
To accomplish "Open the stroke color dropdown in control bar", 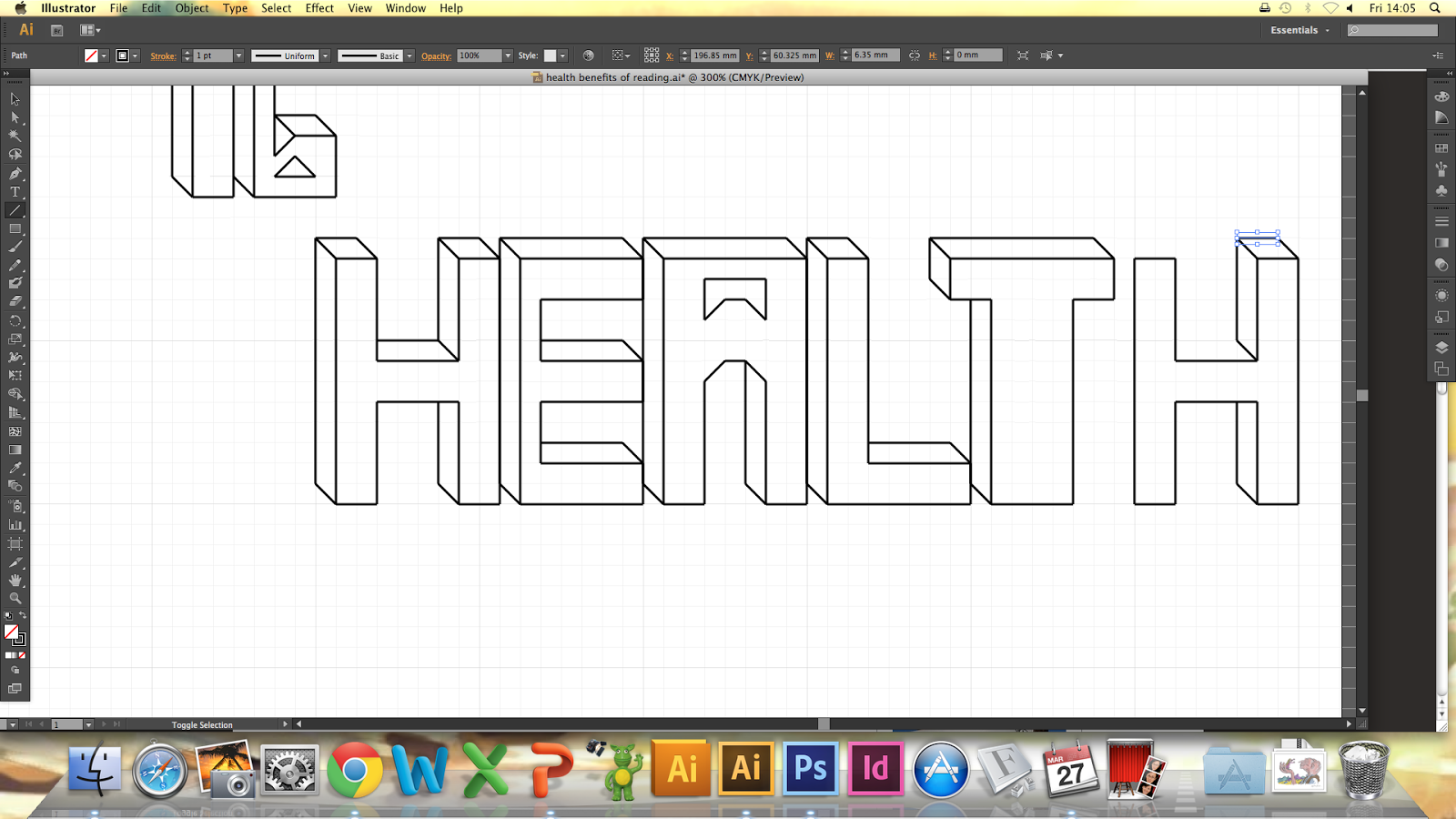I will (x=135, y=56).
